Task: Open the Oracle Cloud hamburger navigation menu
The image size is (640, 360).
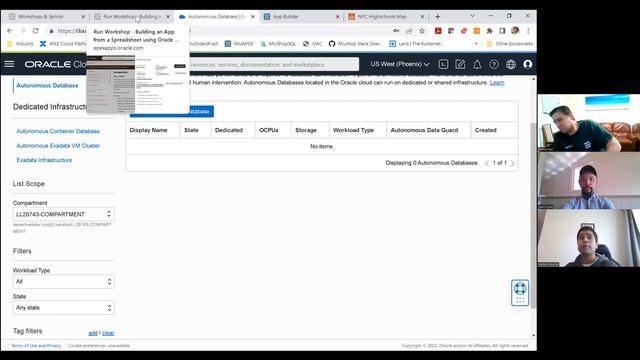Action: tap(9, 64)
